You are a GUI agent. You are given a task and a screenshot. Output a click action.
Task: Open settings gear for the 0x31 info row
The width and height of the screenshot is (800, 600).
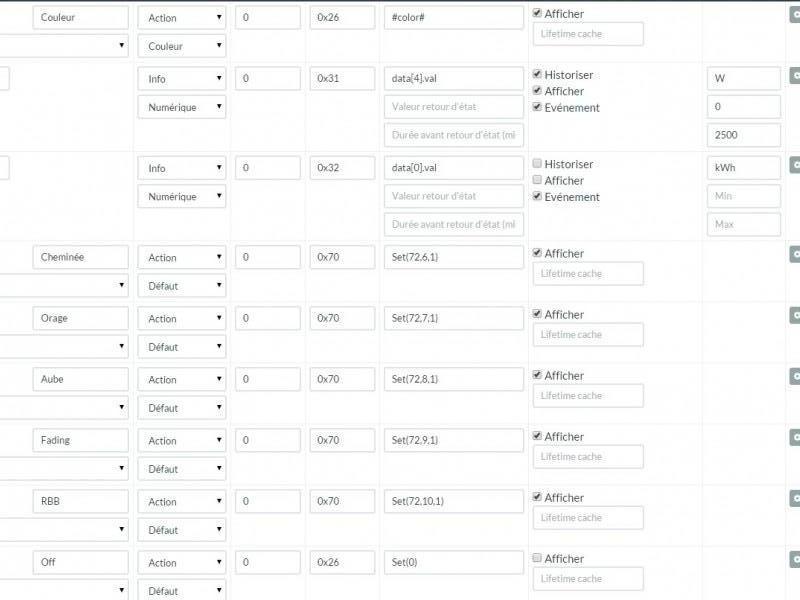coord(795,75)
